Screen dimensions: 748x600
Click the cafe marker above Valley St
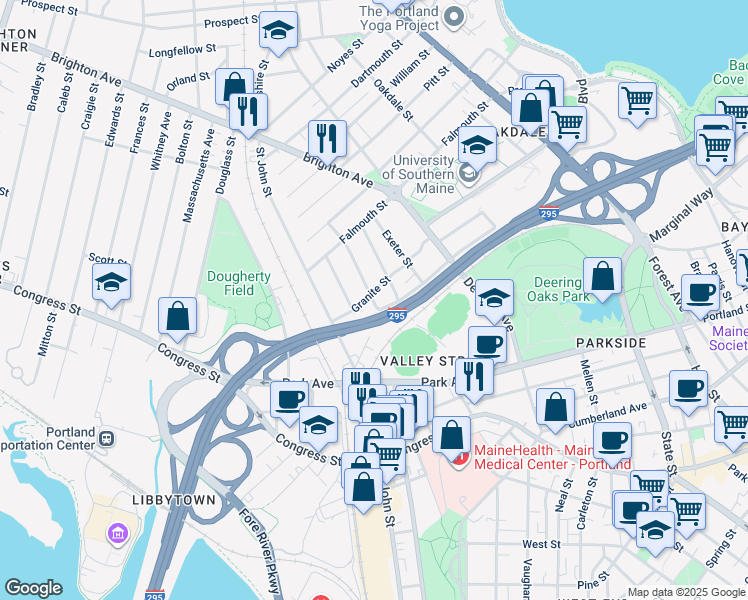coord(487,344)
